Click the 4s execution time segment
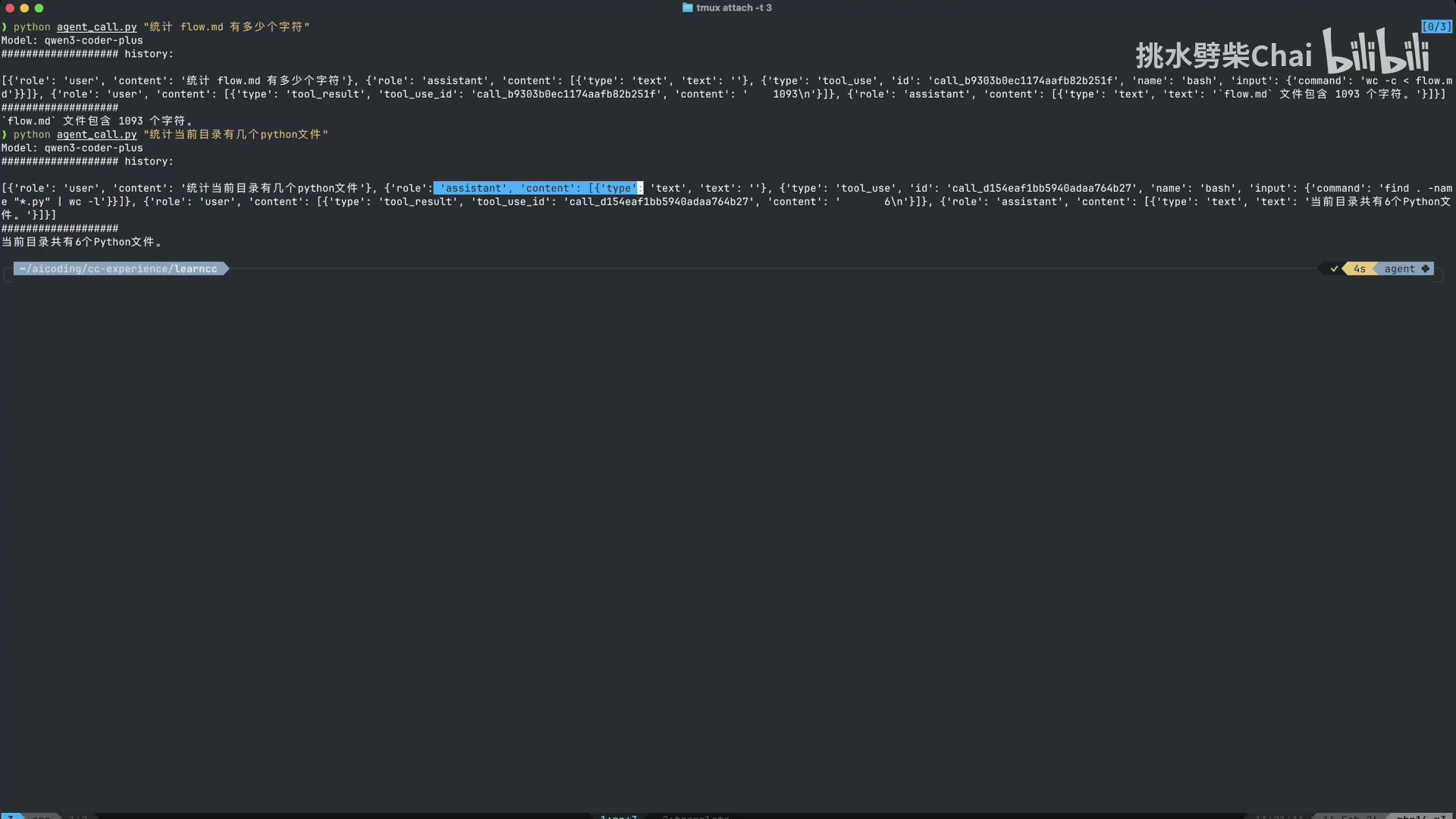 click(1359, 269)
